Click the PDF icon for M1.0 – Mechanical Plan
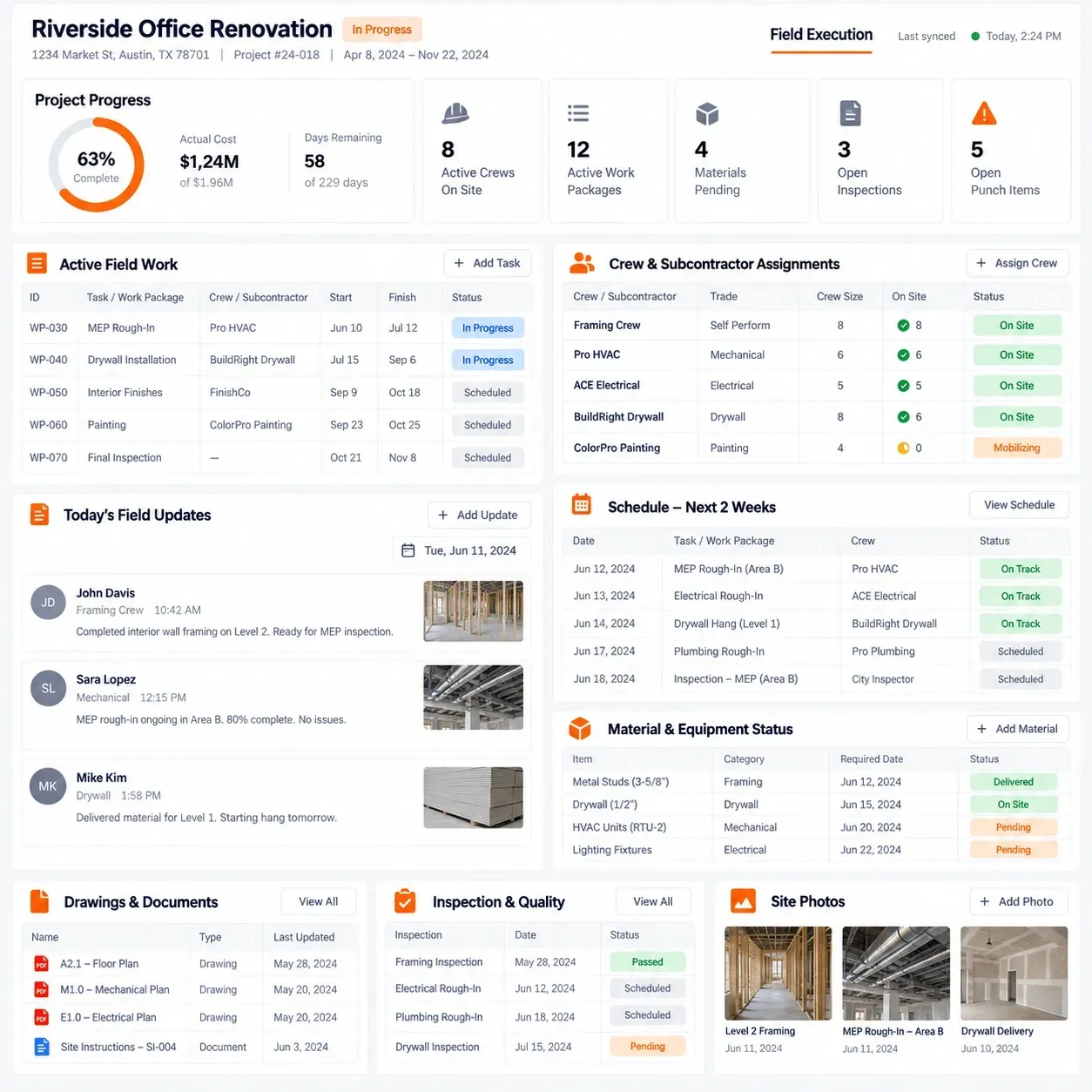The width and height of the screenshot is (1092, 1092). point(41,989)
